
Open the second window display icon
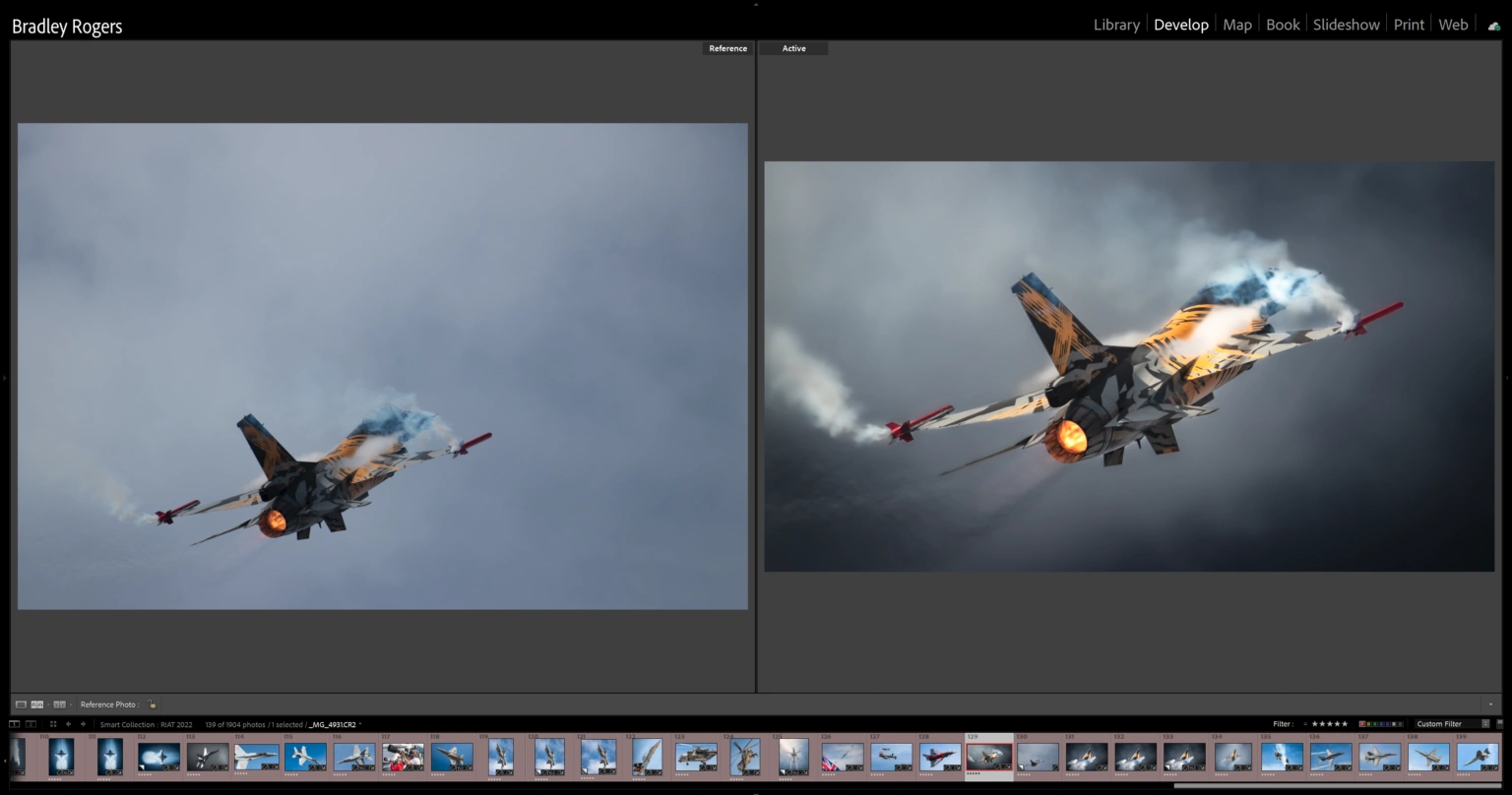(31, 724)
